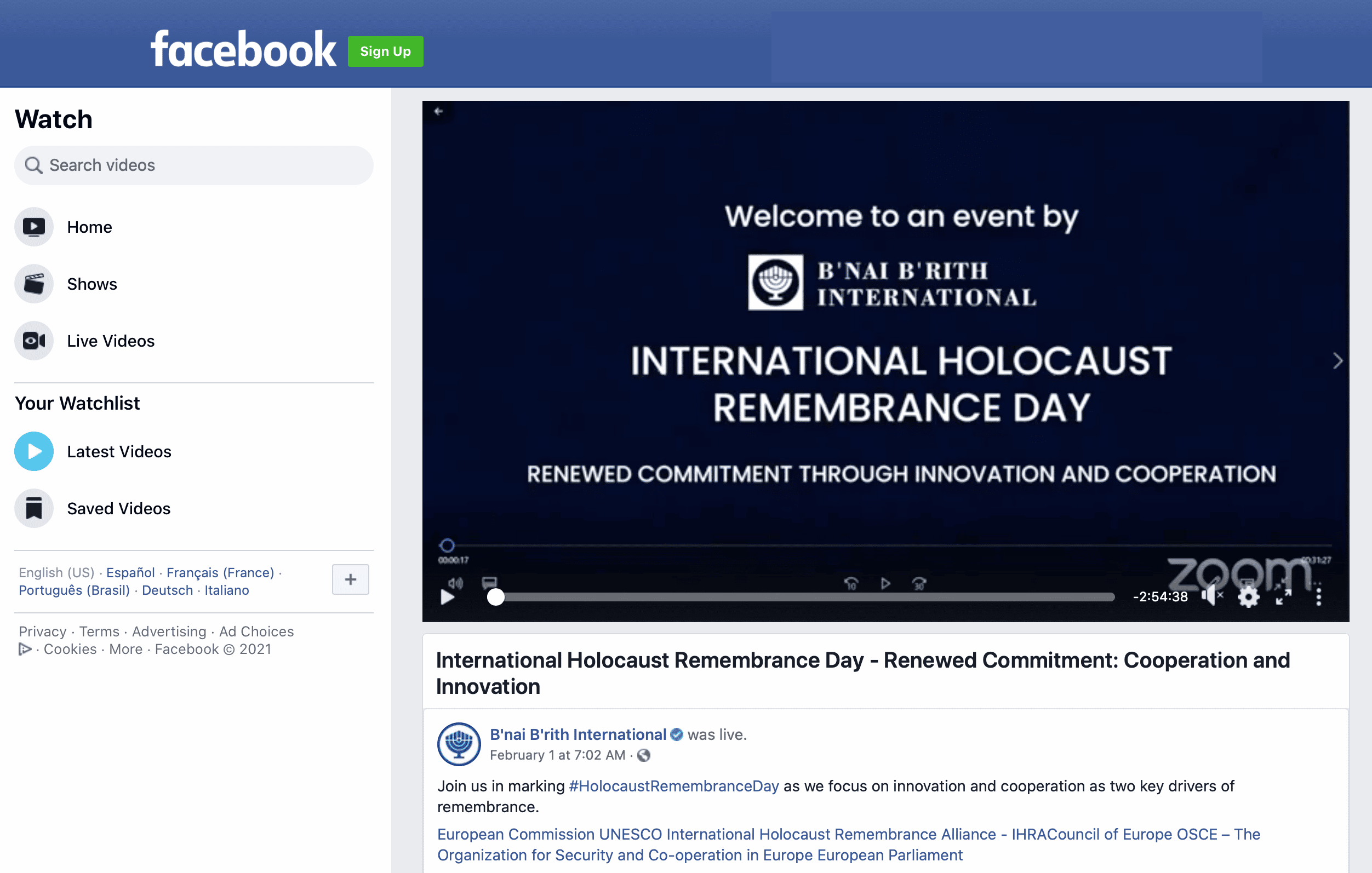
Task: Click the video title heading text
Action: click(862, 673)
